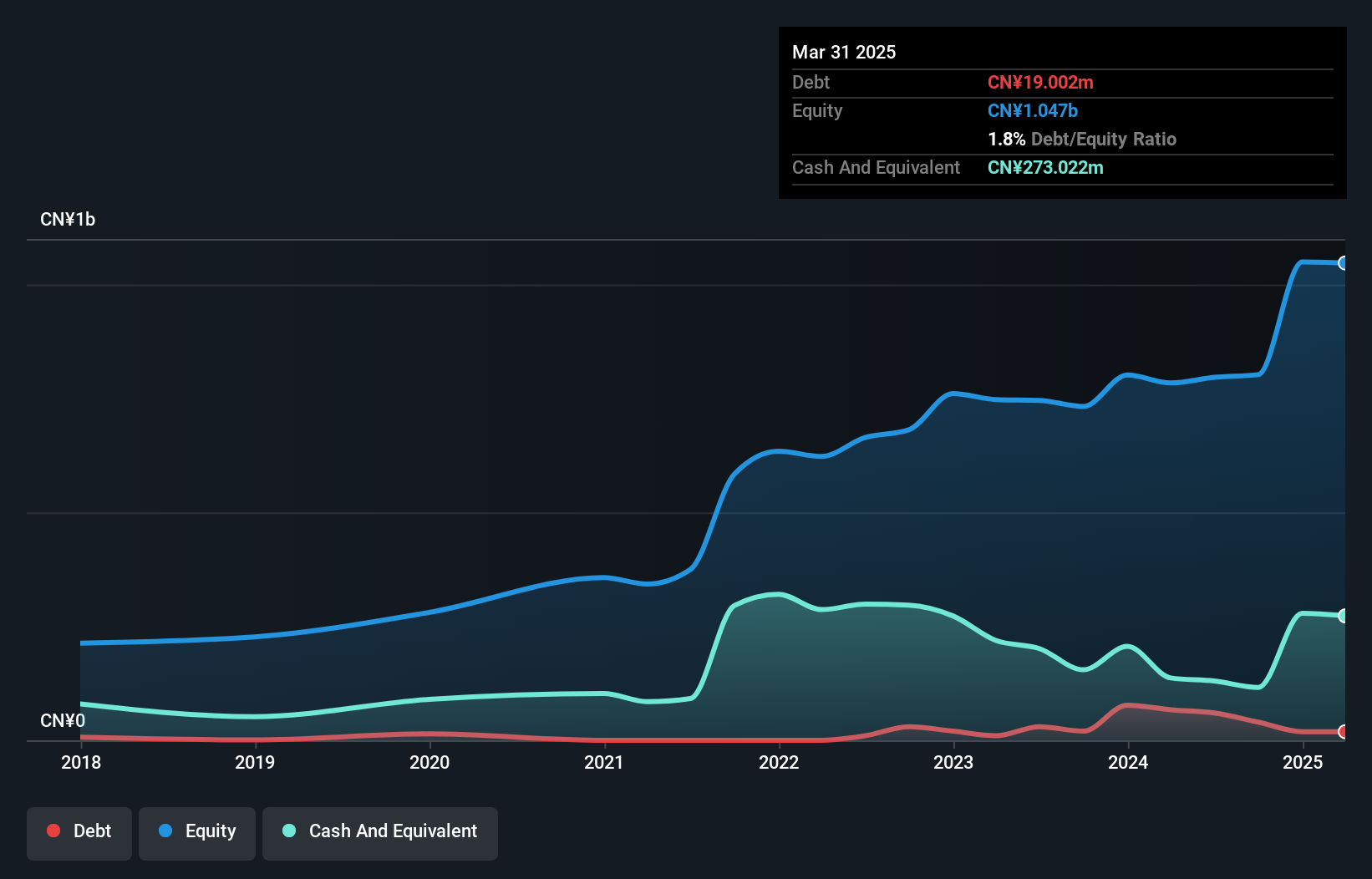Click the 2022 axis label
Viewport: 1372px width, 879px height.
click(x=779, y=762)
